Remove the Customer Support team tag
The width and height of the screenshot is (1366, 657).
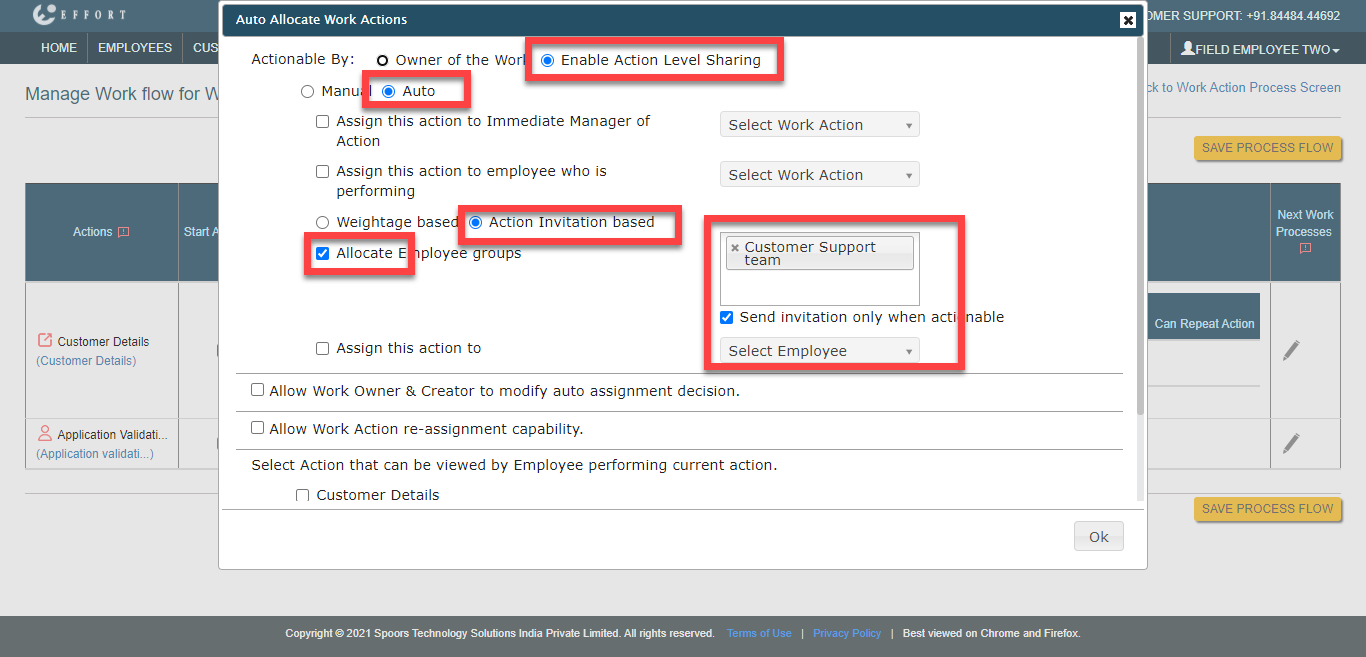tap(735, 248)
